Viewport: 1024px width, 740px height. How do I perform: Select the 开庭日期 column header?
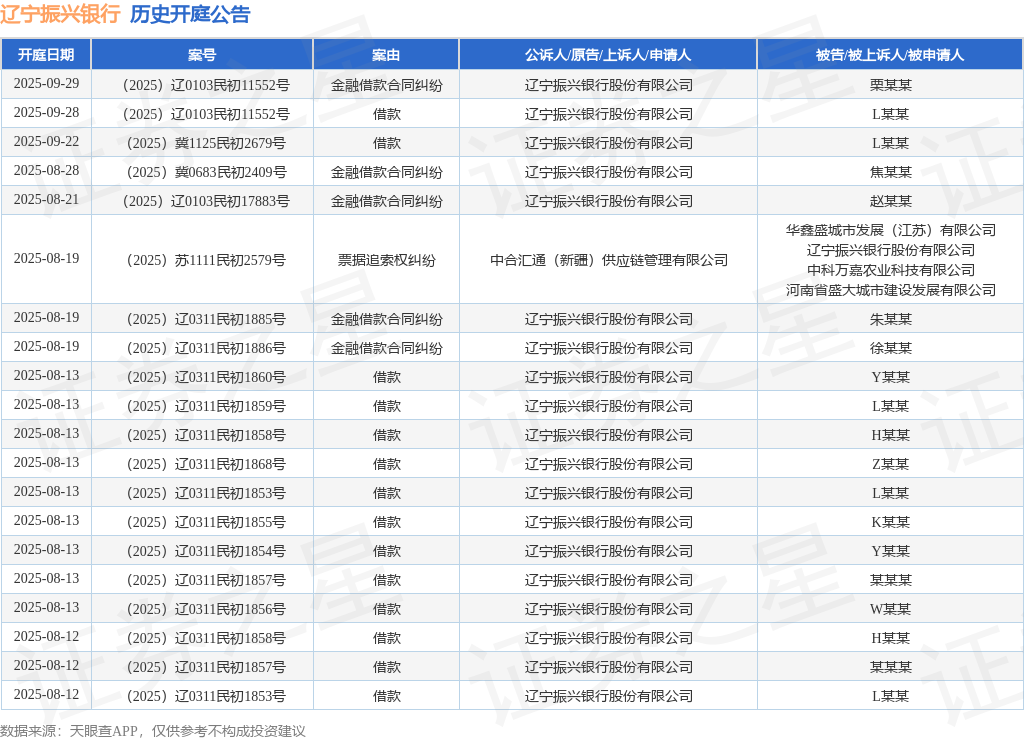click(46, 55)
